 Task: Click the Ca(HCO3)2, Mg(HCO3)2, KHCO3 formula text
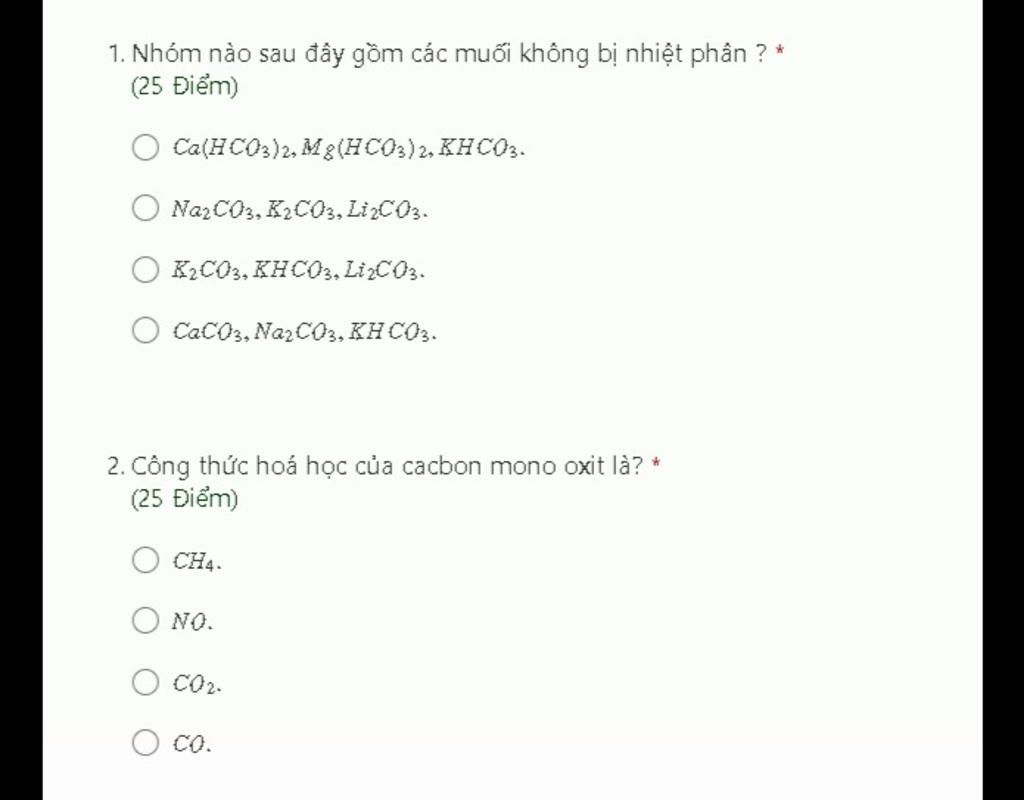348,149
